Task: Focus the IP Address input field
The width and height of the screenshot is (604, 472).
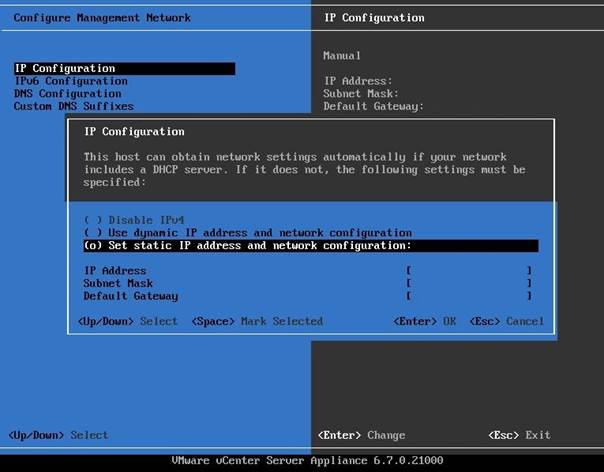Action: click(469, 270)
